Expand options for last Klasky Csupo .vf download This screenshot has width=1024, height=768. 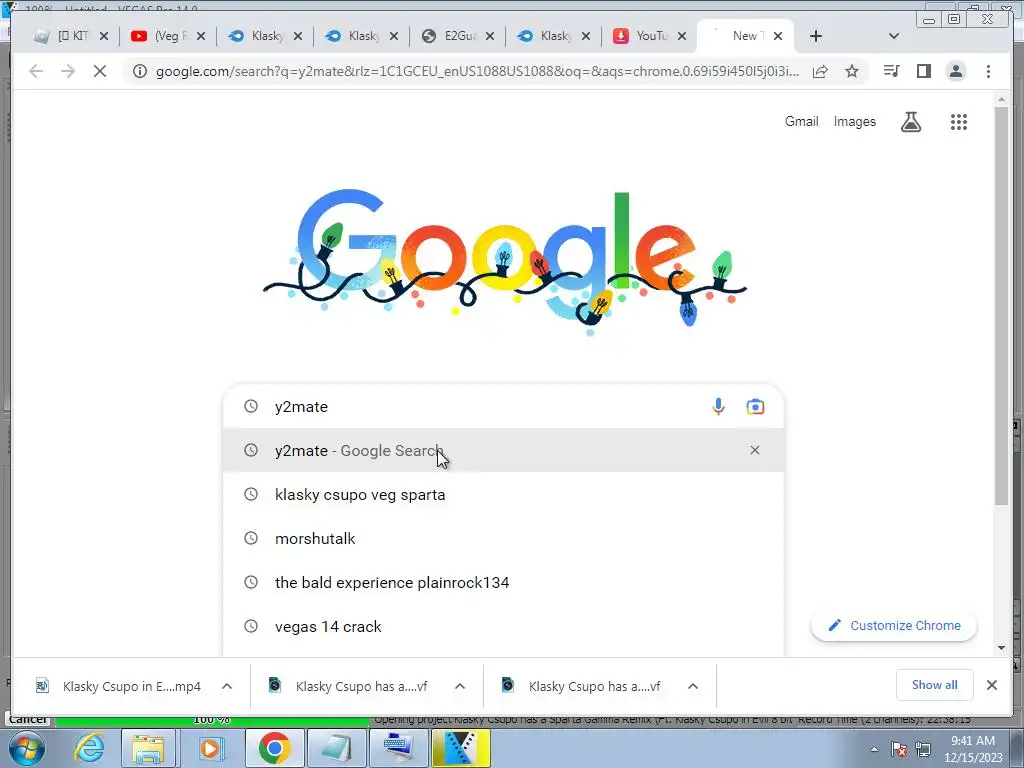pyautogui.click(x=693, y=686)
